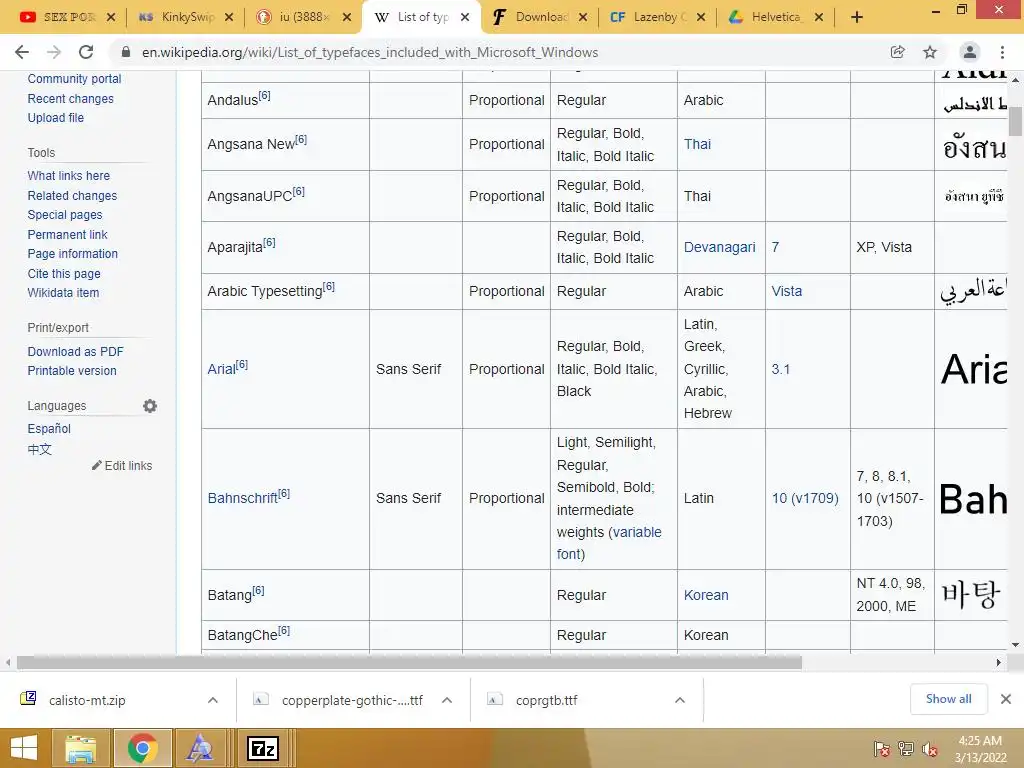This screenshot has height=768, width=1024.
Task: Expand options for copperplate-gothic ttf download
Action: pyautogui.click(x=447, y=700)
